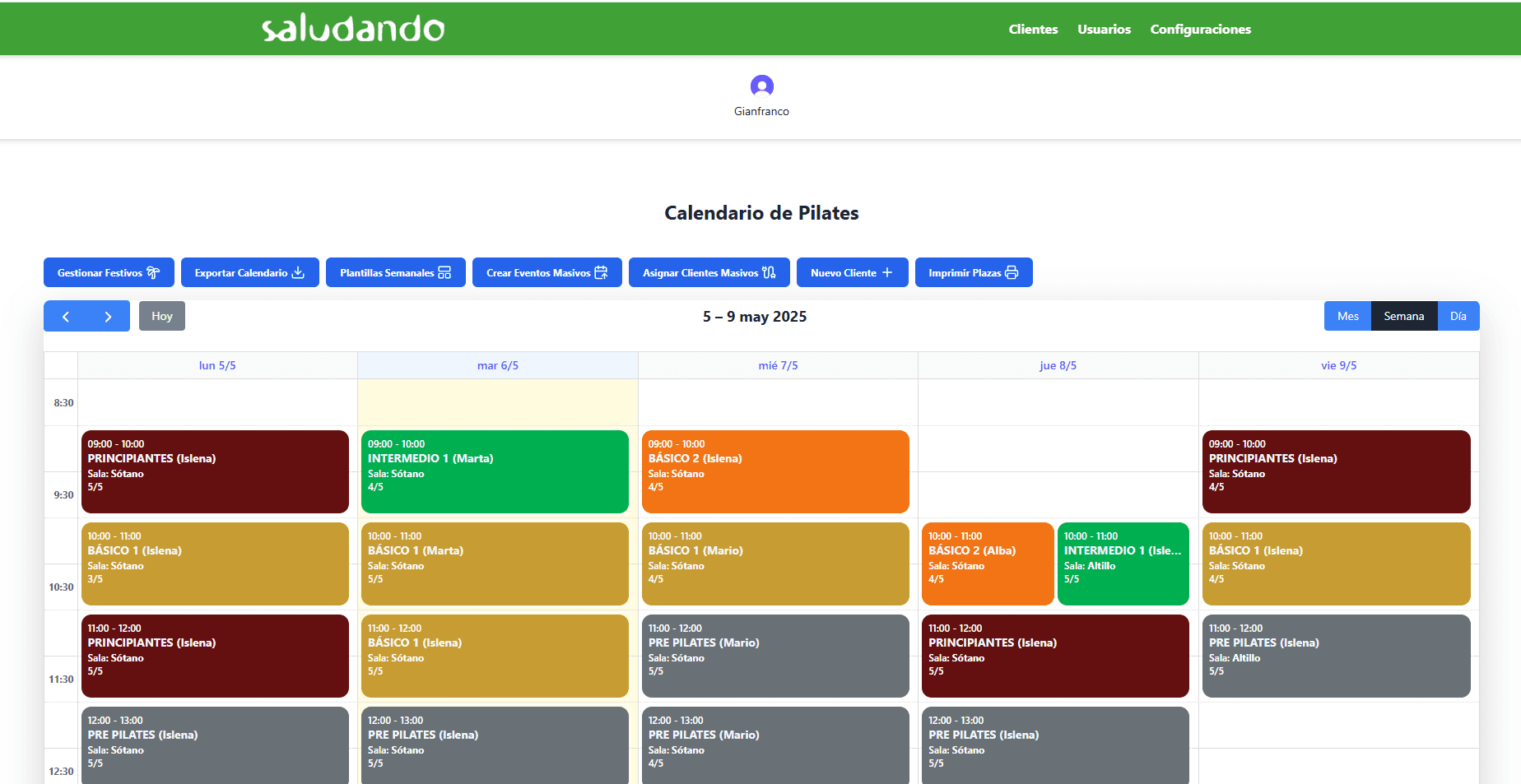Click the calendar-export icon in Crear Eventos Masivos
The width and height of the screenshot is (1521, 784).
click(602, 272)
